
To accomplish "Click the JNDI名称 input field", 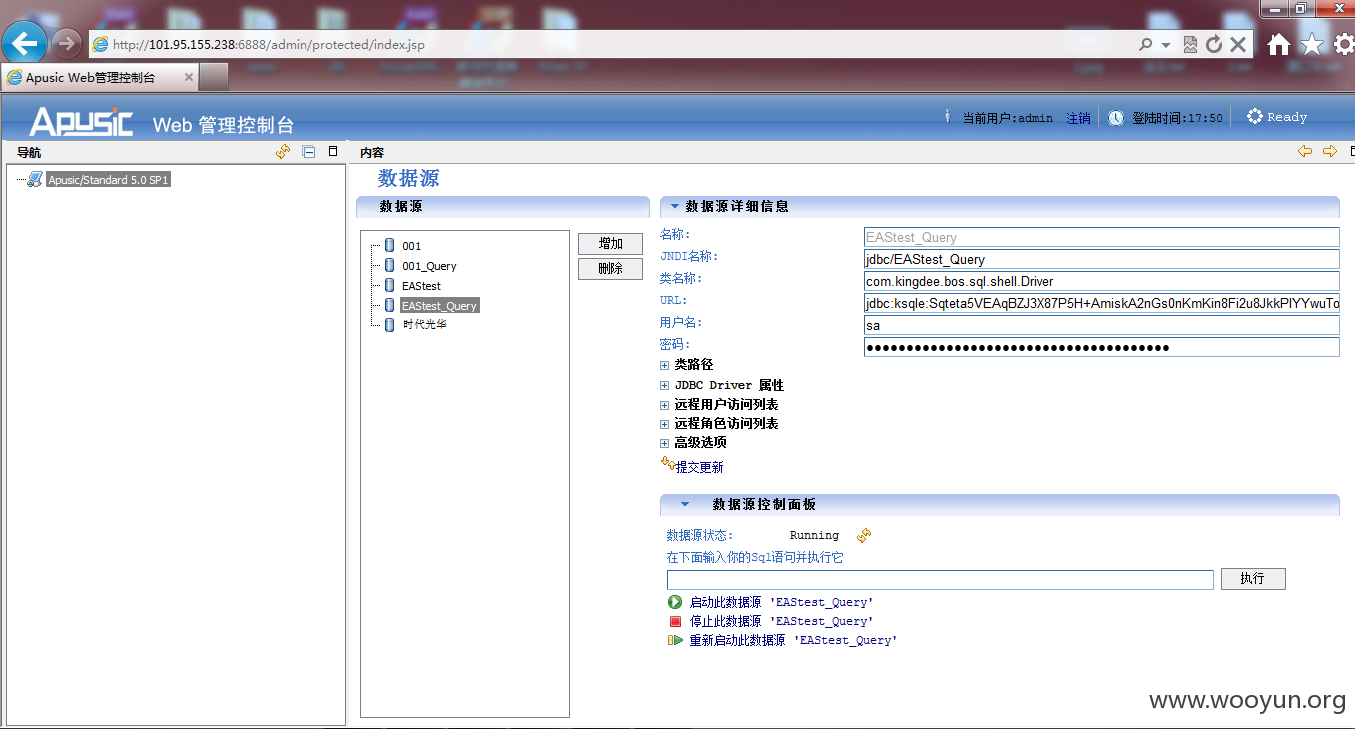I will click(x=1101, y=259).
